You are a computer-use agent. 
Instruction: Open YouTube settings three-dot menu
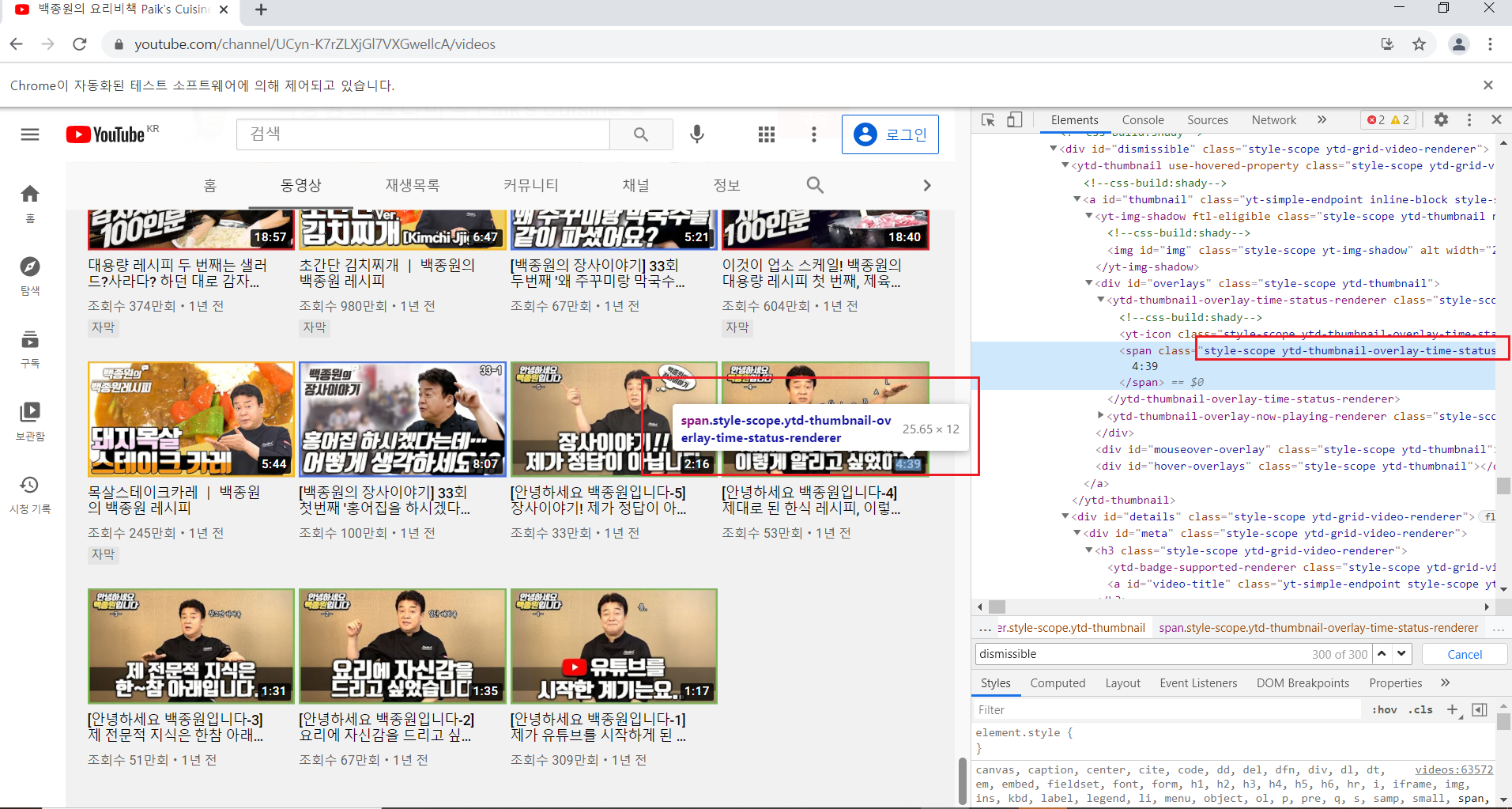coord(813,134)
